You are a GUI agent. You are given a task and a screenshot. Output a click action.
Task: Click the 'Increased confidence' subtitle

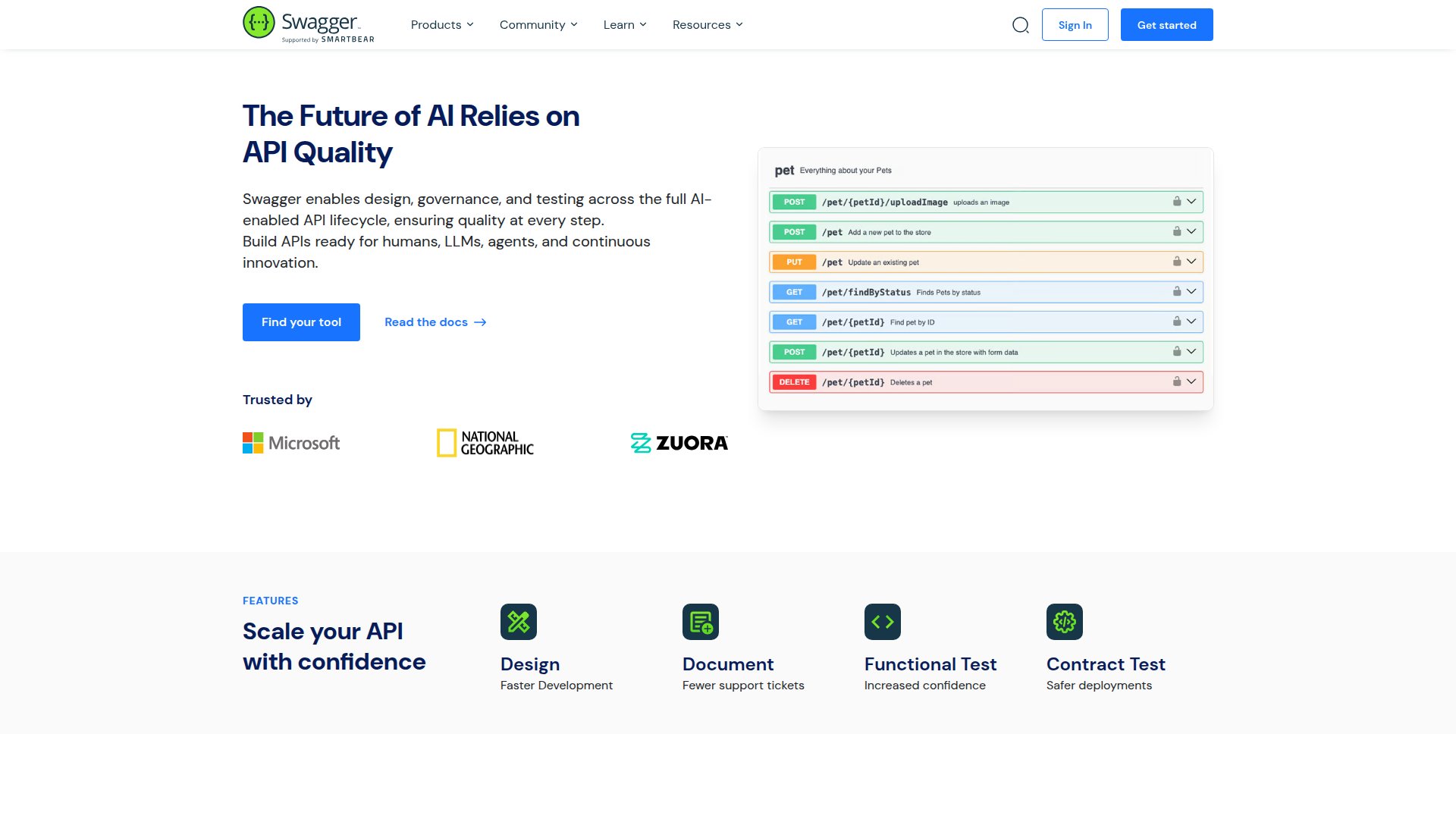(925, 686)
